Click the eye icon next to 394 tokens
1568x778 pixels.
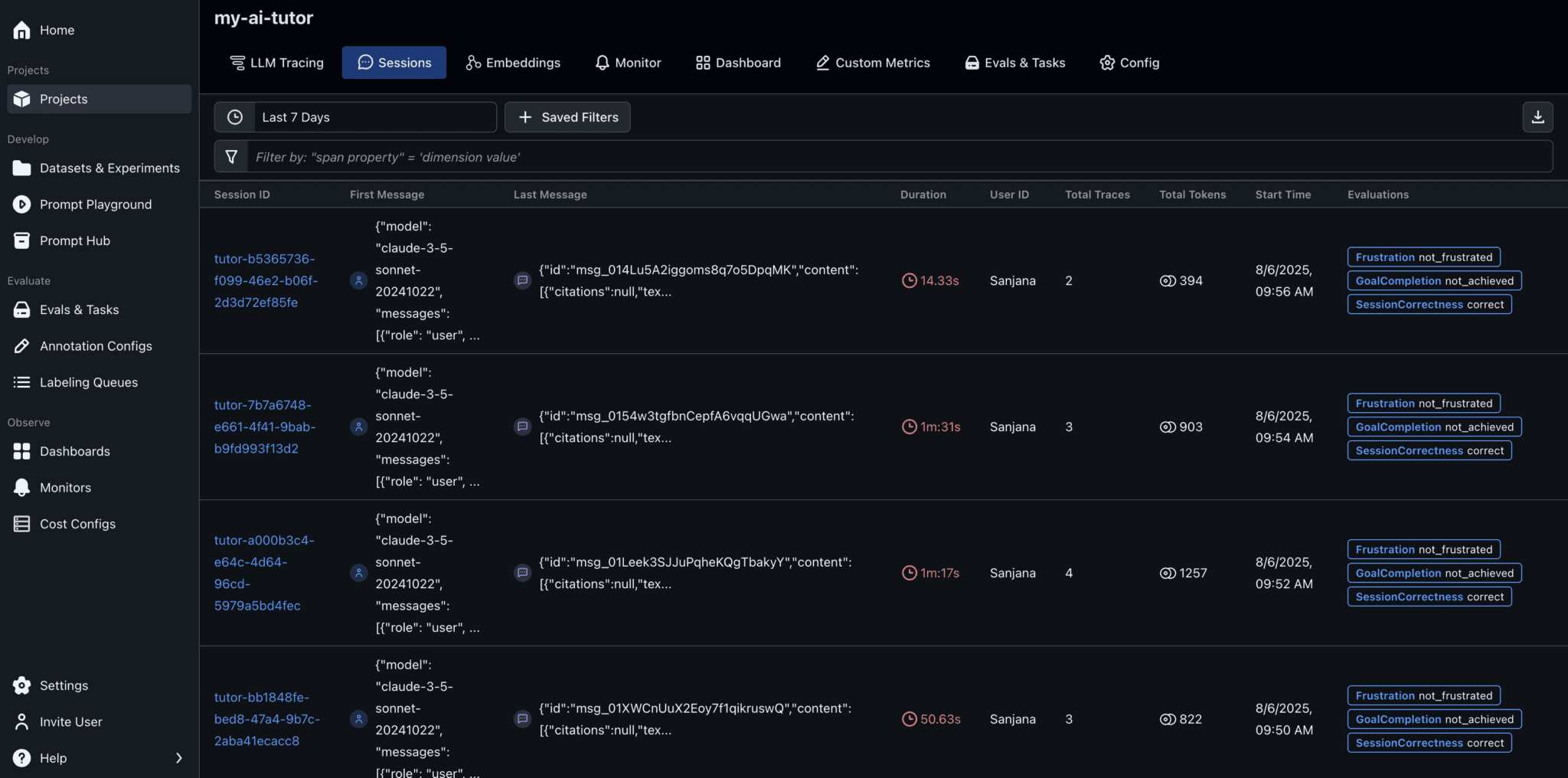tap(1167, 280)
